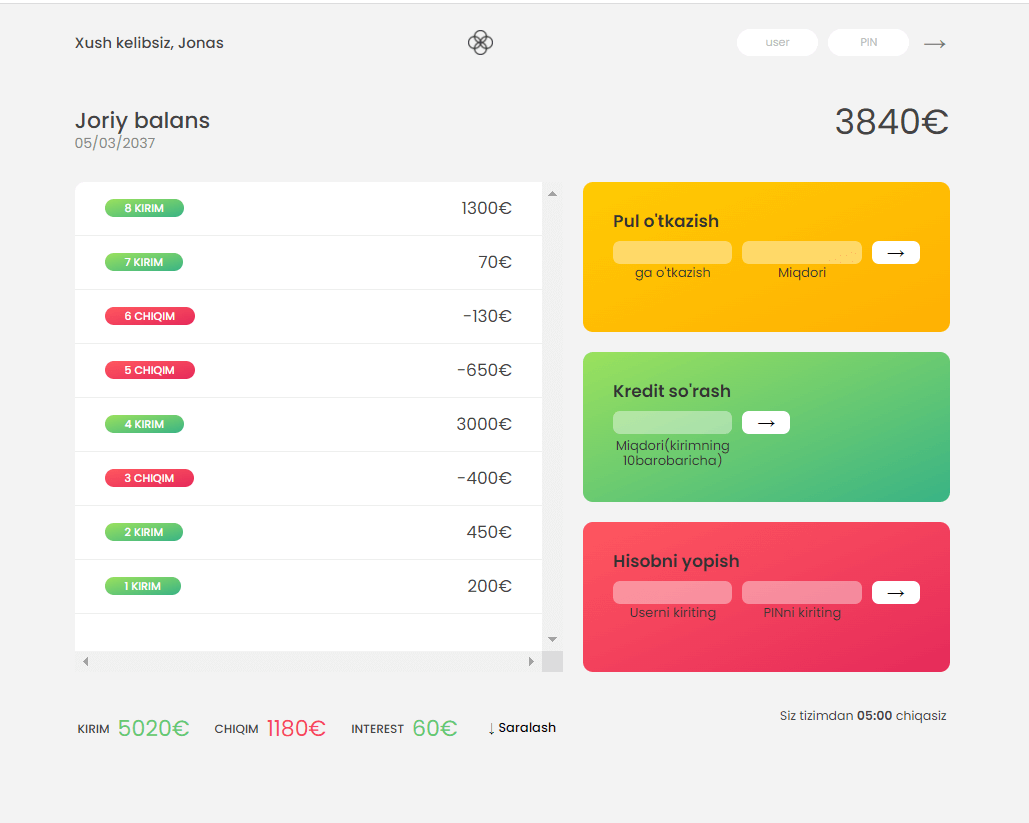Submit the money transfer arrow button

point(895,253)
